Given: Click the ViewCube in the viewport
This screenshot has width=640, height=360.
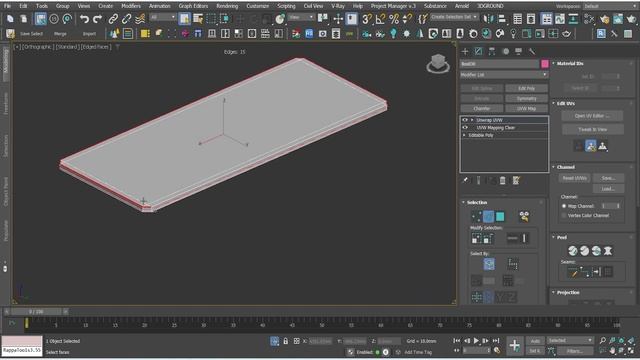Looking at the screenshot, I should pos(438,64).
